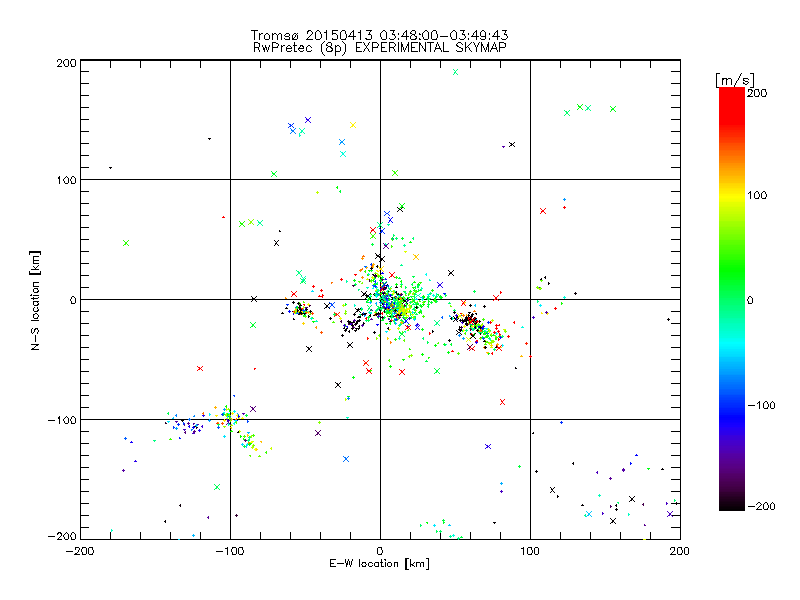
Task: Click the 'N-S location [km]' axis label
Action: click(35, 301)
